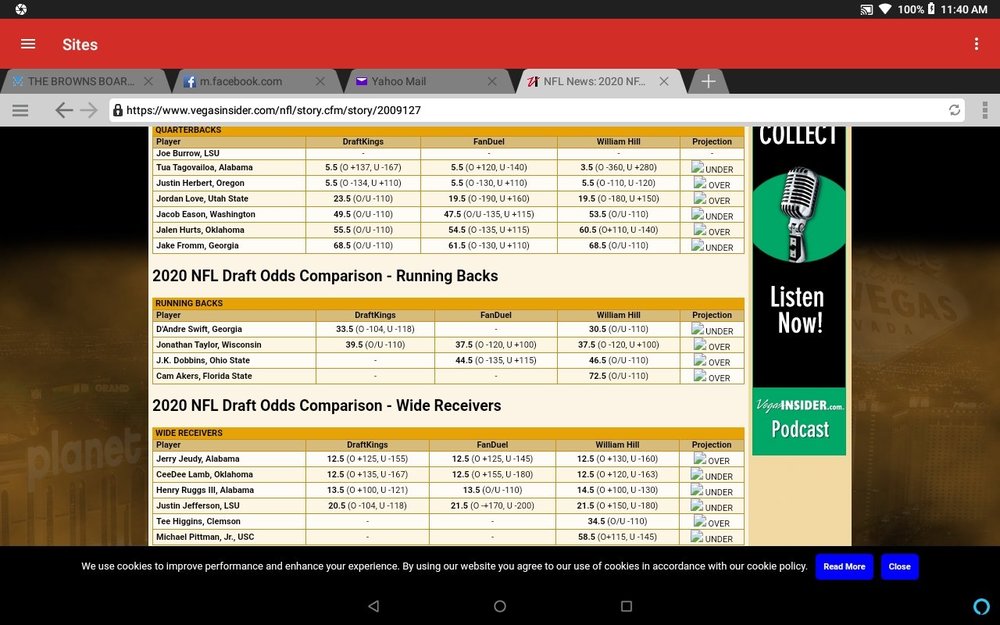This screenshot has height=625, width=1000.
Task: Close the NFL News tab
Action: pos(664,82)
